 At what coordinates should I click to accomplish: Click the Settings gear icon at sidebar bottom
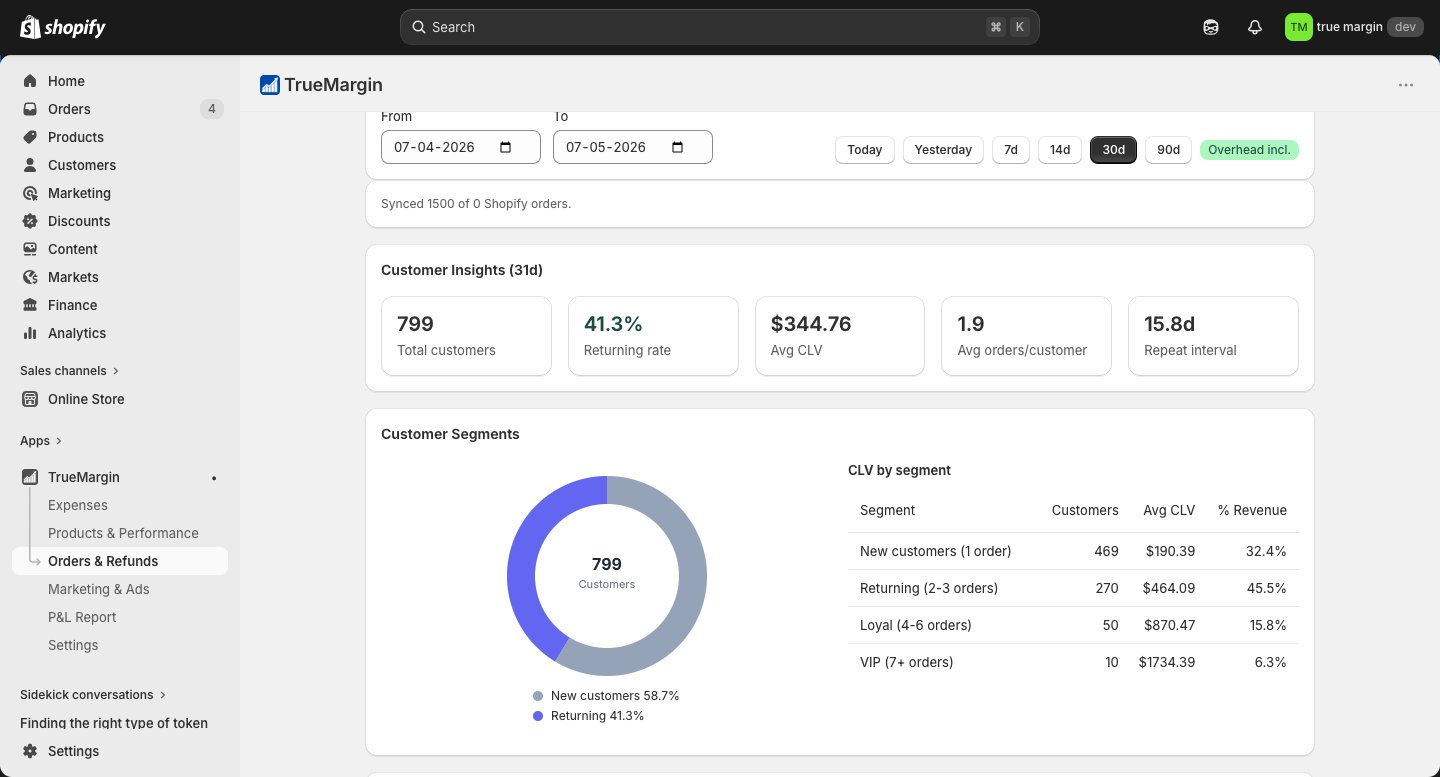[x=30, y=751]
